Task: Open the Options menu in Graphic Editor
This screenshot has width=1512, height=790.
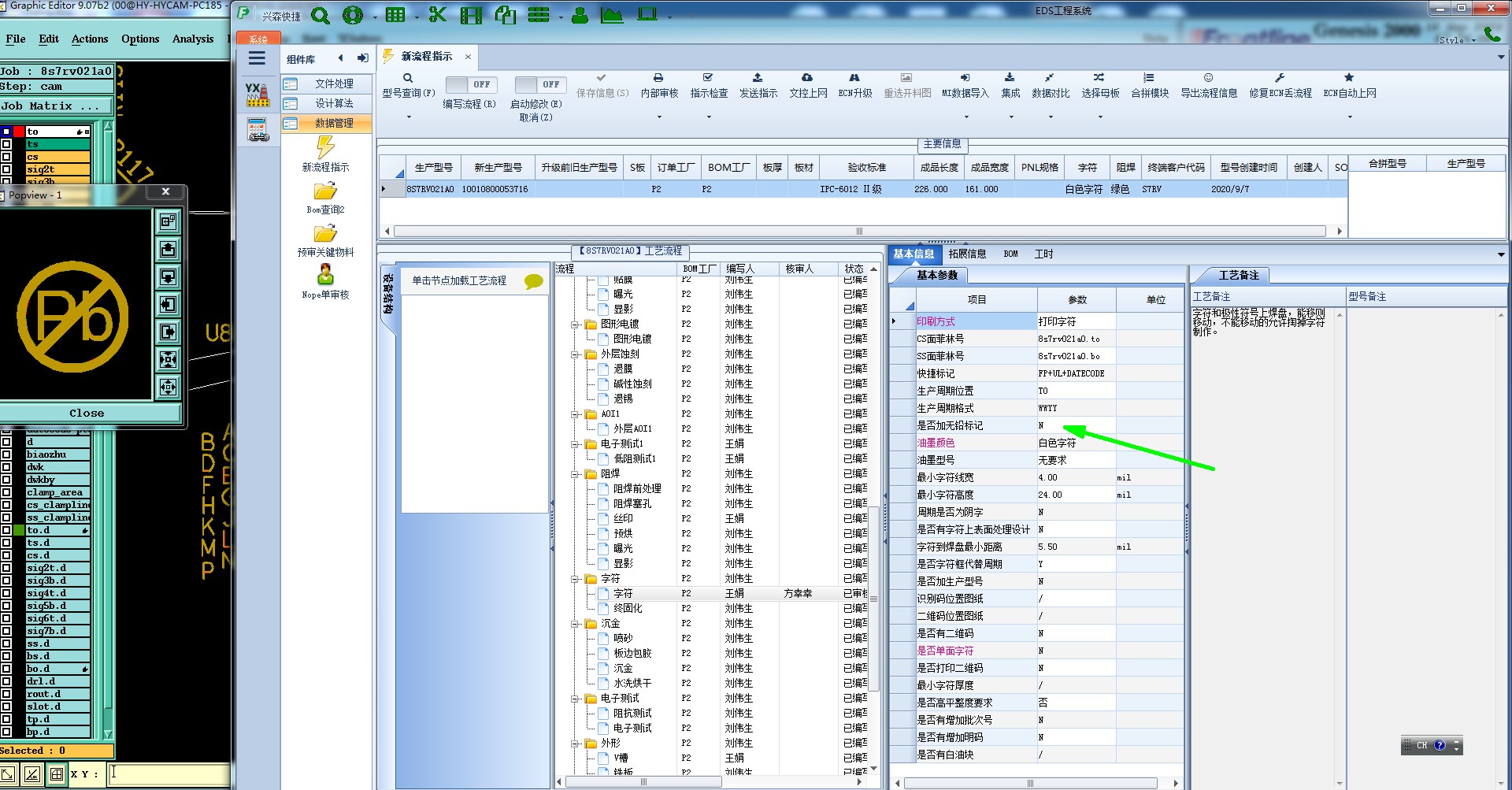Action: point(140,39)
